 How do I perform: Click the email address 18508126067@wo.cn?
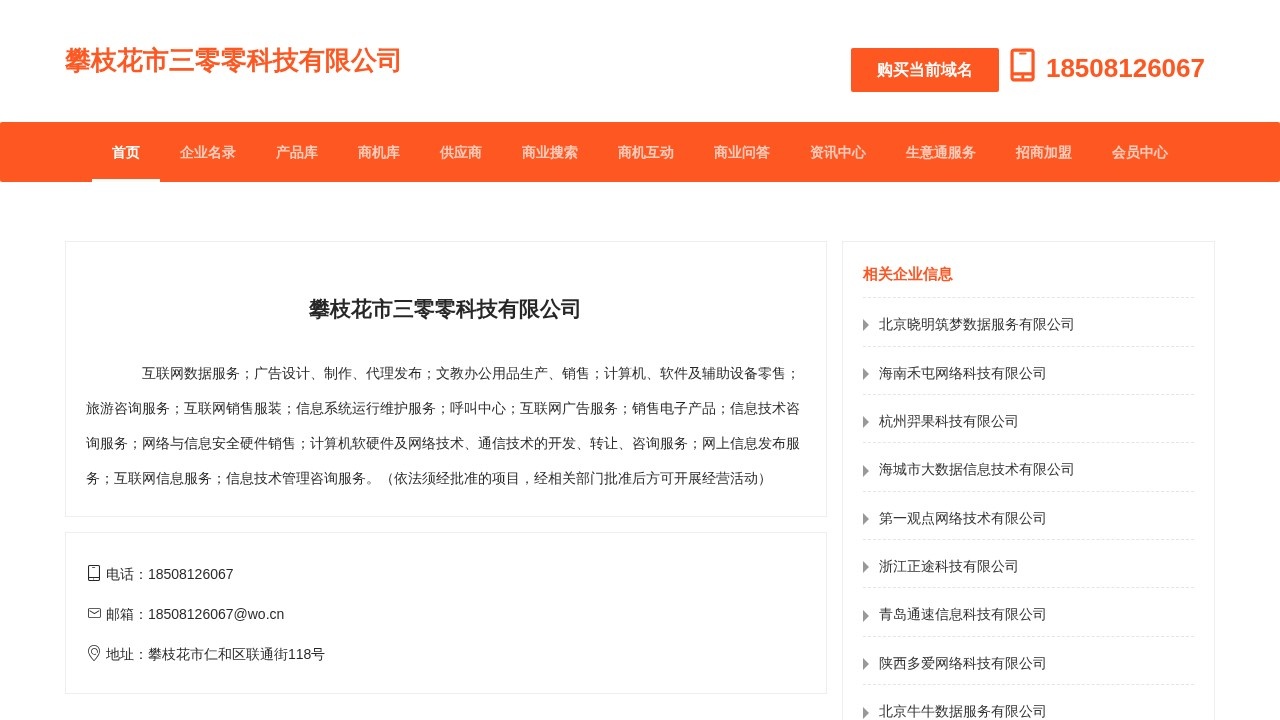coord(215,613)
